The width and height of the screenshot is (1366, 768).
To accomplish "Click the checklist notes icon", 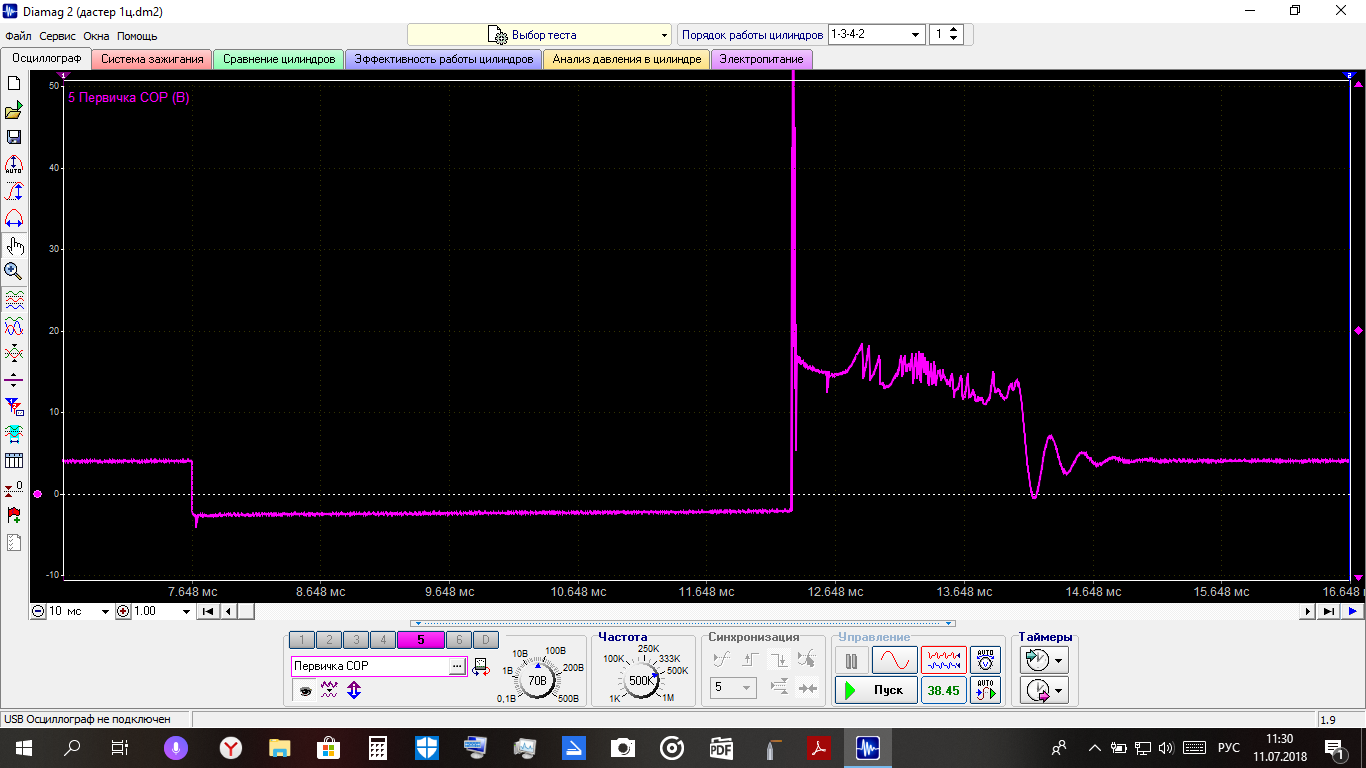I will (14, 543).
